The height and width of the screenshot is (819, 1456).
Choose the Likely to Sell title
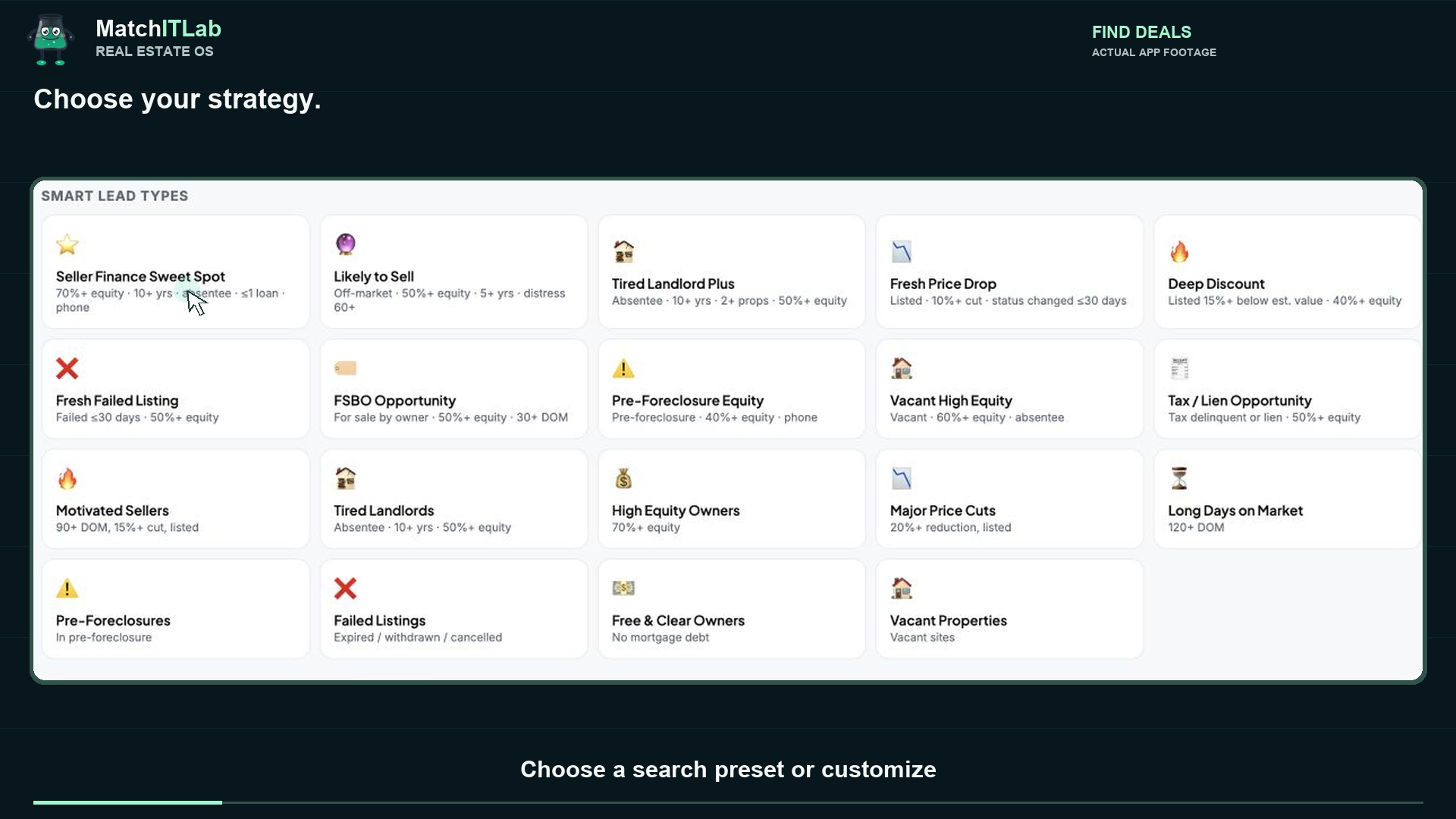click(374, 277)
